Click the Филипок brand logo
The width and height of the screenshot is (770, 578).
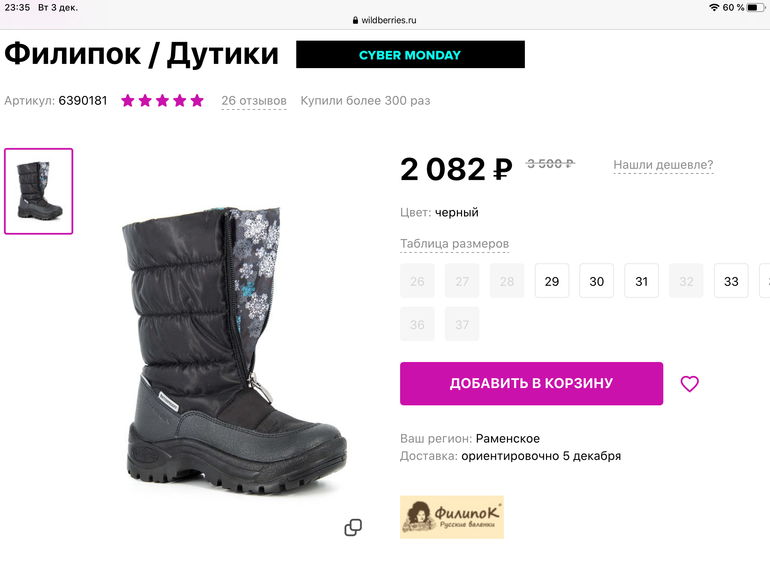452,517
